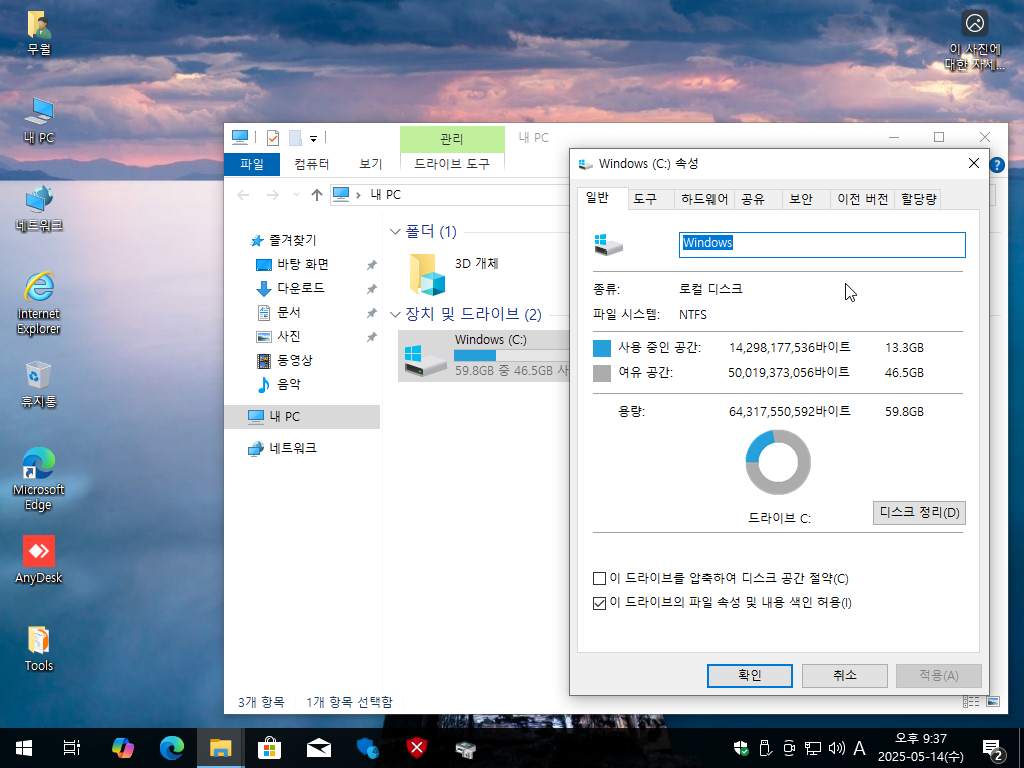The image size is (1024, 768).
Task: Click the Up arrow in Explorer navigation
Action: pyautogui.click(x=317, y=195)
